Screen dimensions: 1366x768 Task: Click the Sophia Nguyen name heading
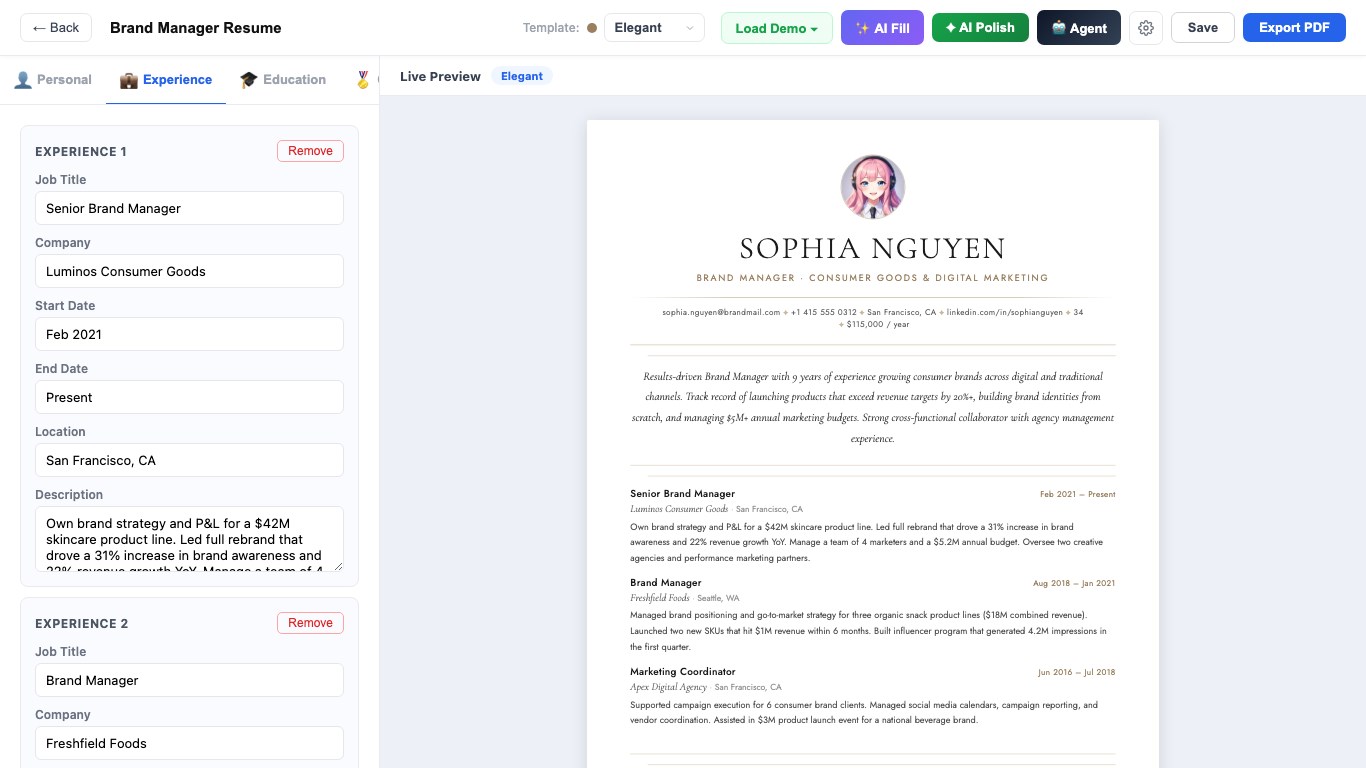click(x=873, y=248)
